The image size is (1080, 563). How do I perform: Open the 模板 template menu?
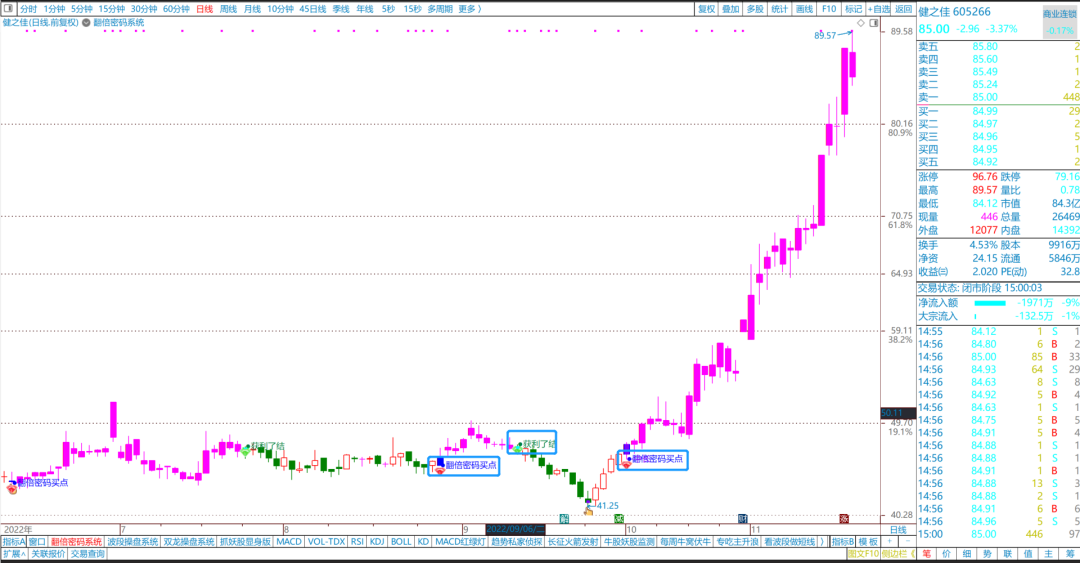click(868, 542)
